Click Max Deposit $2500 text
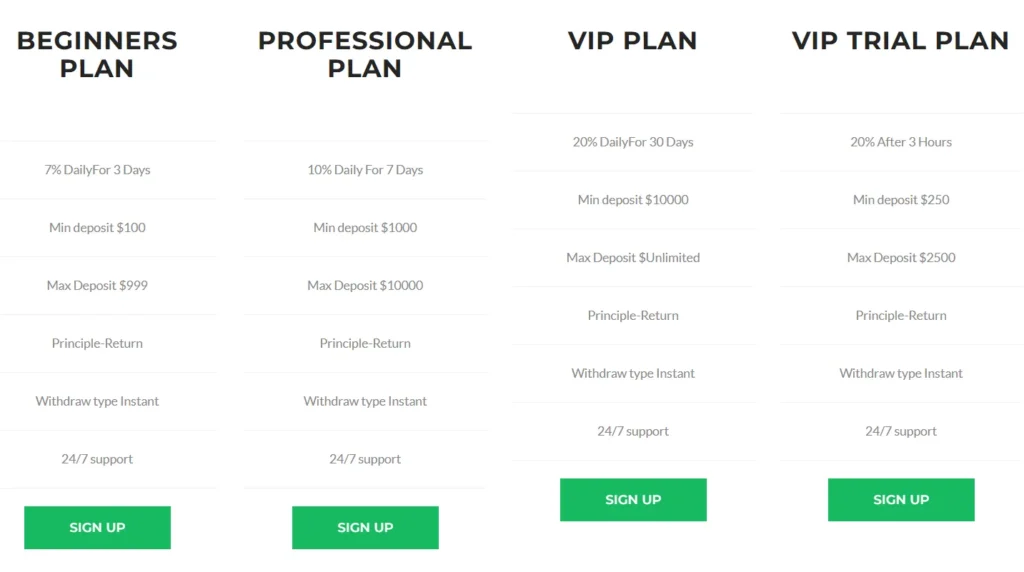1024x572 pixels. click(x=901, y=258)
